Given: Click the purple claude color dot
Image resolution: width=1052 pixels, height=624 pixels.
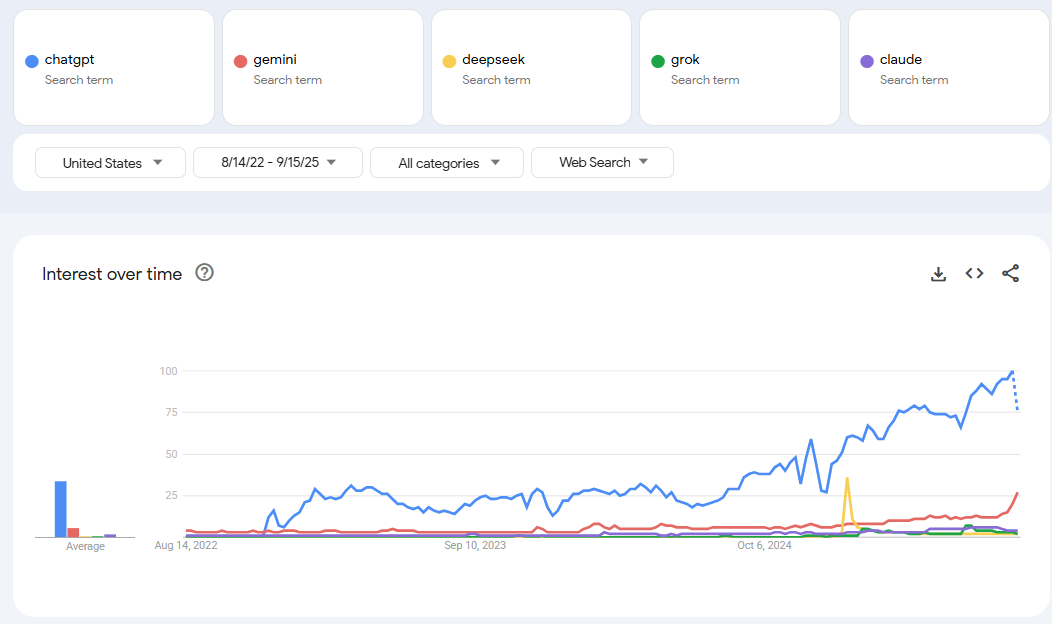Looking at the screenshot, I should pos(867,61).
